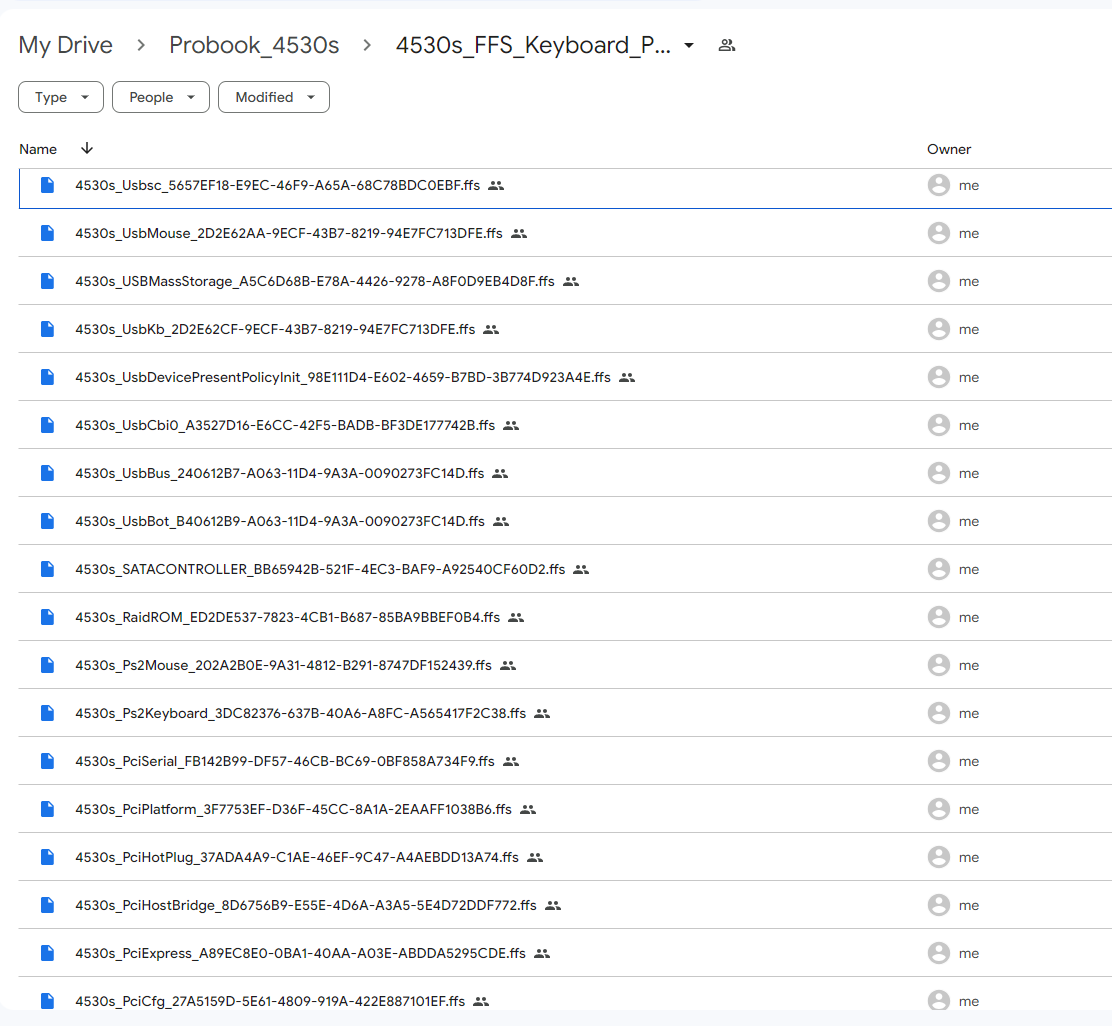Click file icon of 4530s_RaidROM file
The image size is (1112, 1026).
point(48,617)
